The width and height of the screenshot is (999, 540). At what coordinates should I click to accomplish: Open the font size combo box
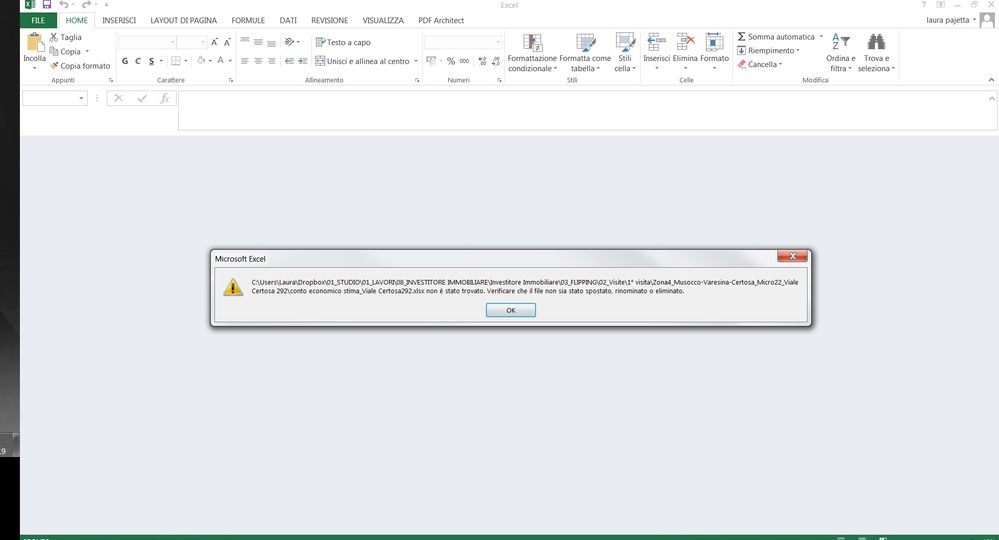point(191,42)
